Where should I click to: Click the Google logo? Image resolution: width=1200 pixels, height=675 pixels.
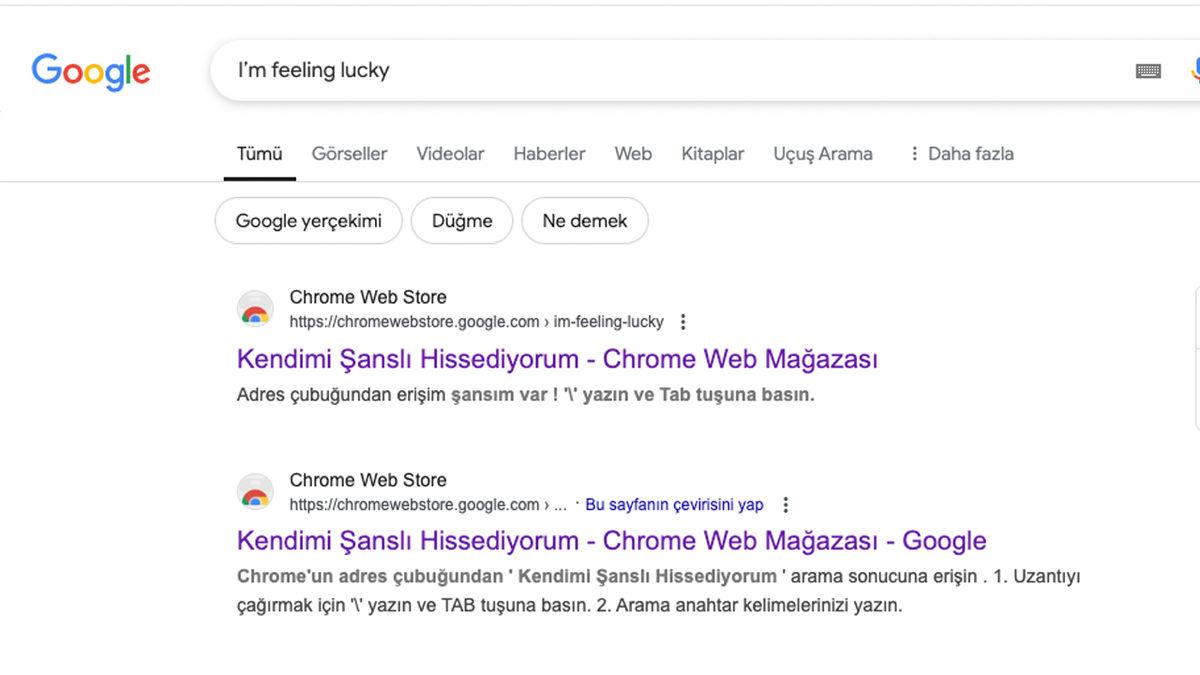[90, 72]
